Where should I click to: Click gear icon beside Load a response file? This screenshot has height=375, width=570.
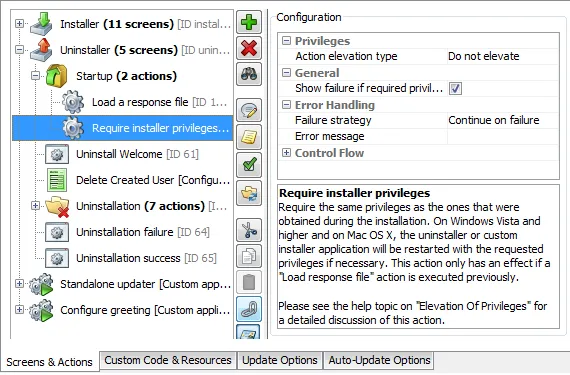tap(73, 102)
